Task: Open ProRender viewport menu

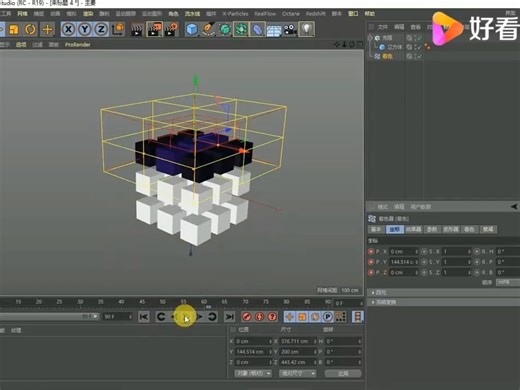Action: pyautogui.click(x=77, y=45)
